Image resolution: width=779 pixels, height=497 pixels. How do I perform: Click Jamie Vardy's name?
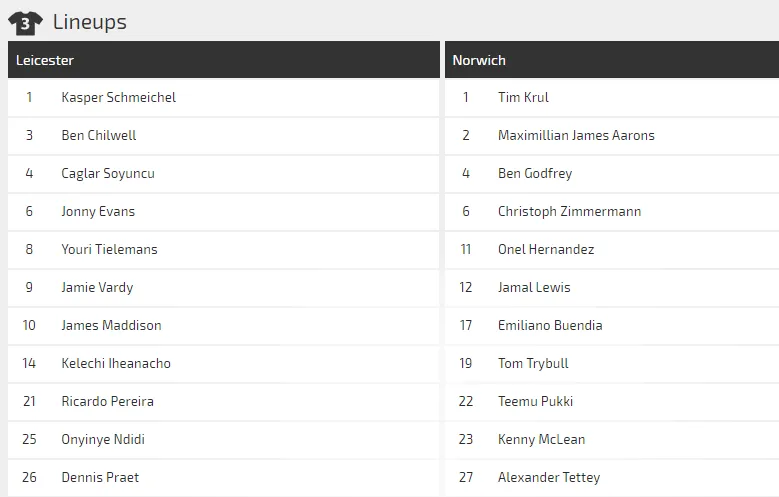click(x=97, y=287)
